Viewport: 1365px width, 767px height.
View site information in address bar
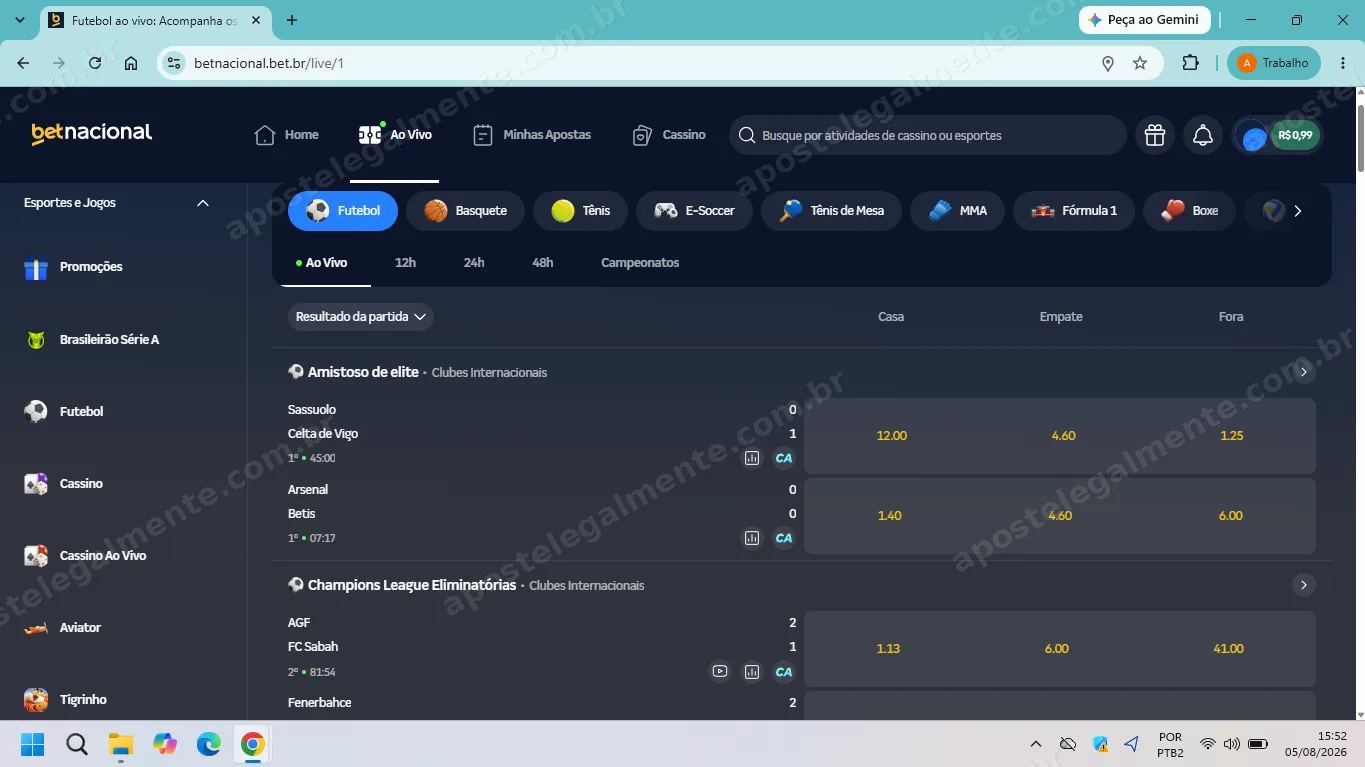(174, 63)
